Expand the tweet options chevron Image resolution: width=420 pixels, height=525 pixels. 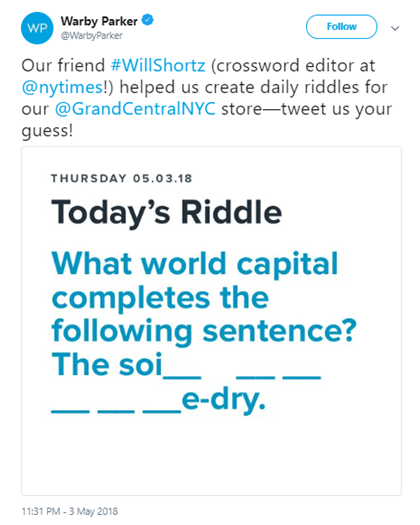click(x=395, y=28)
